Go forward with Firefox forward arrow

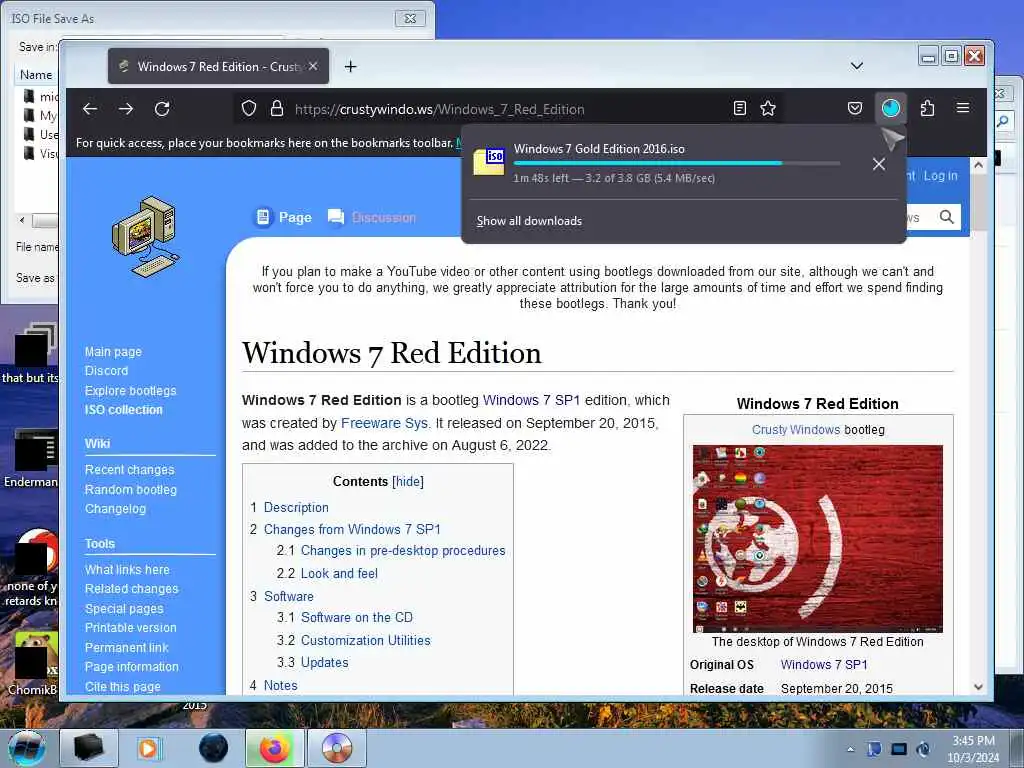tap(126, 108)
